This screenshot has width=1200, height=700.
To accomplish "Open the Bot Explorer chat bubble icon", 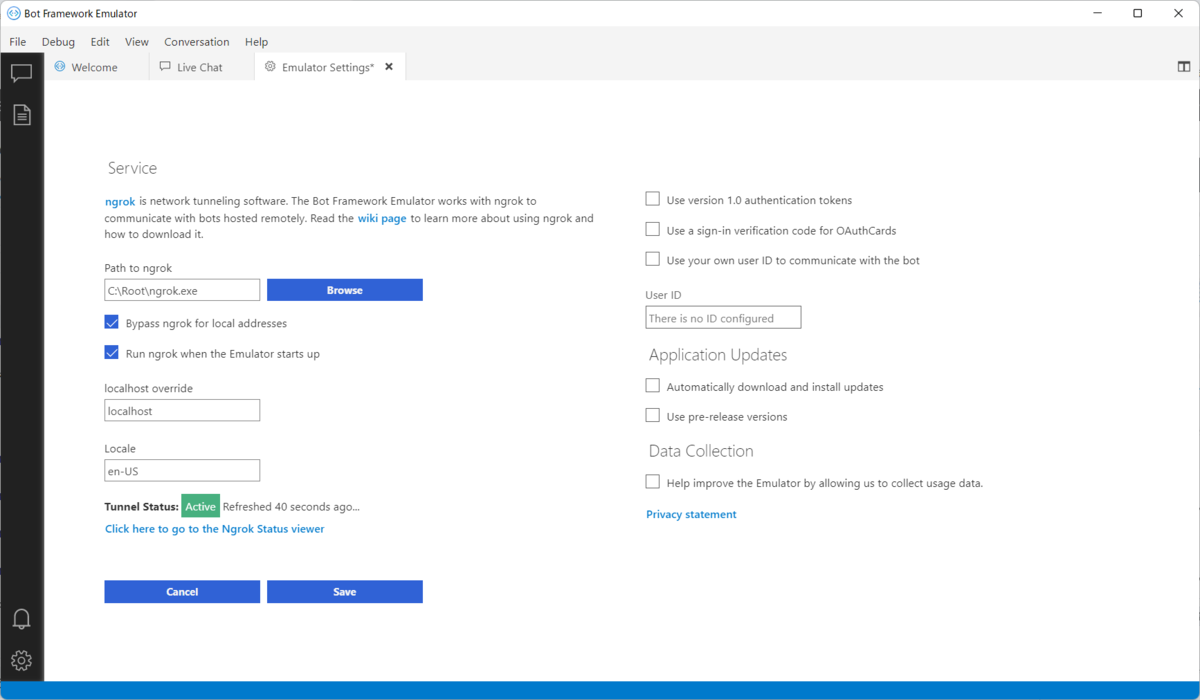I will click(x=21, y=73).
